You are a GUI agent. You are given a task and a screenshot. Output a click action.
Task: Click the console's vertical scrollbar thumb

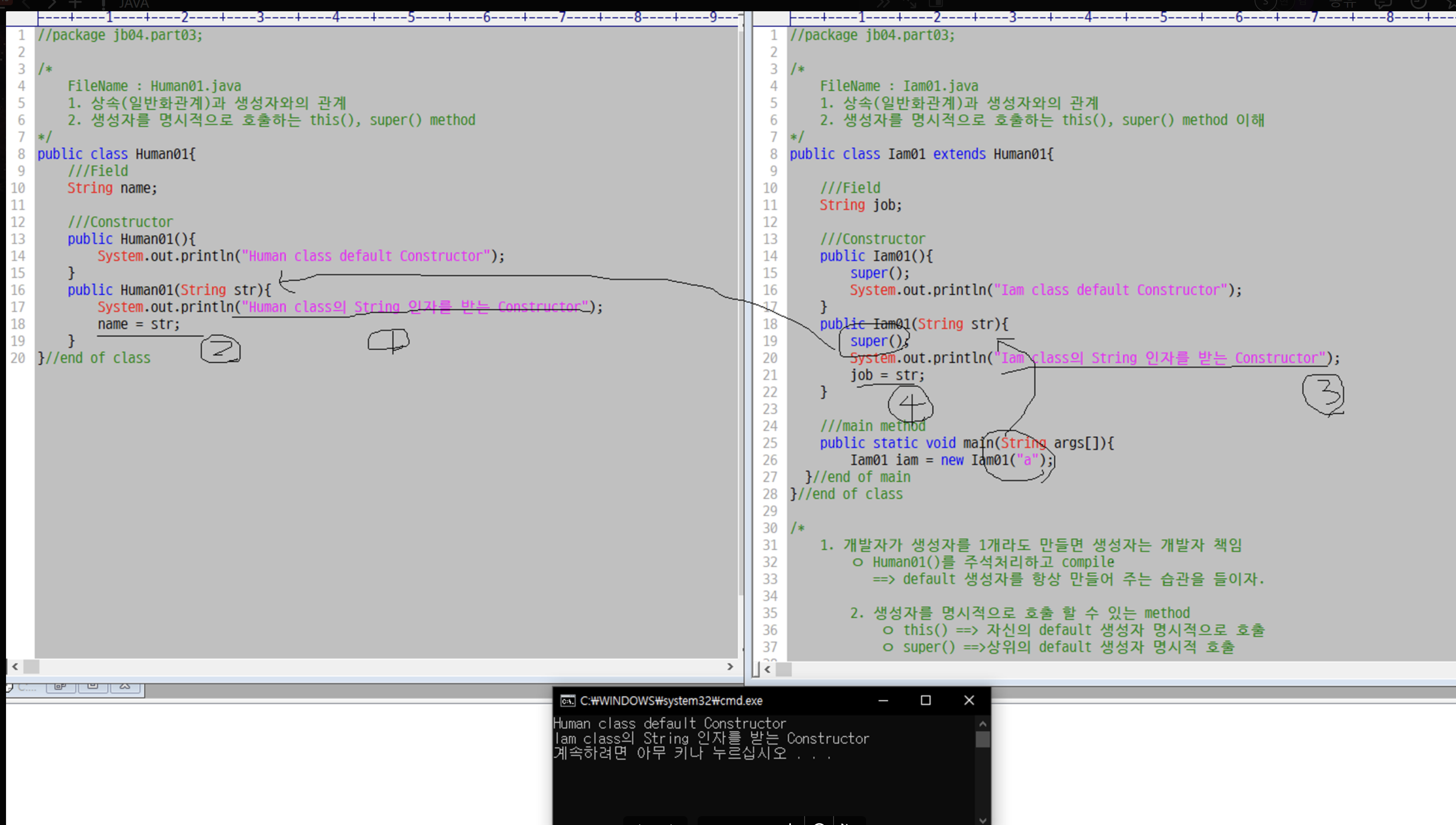click(x=983, y=739)
